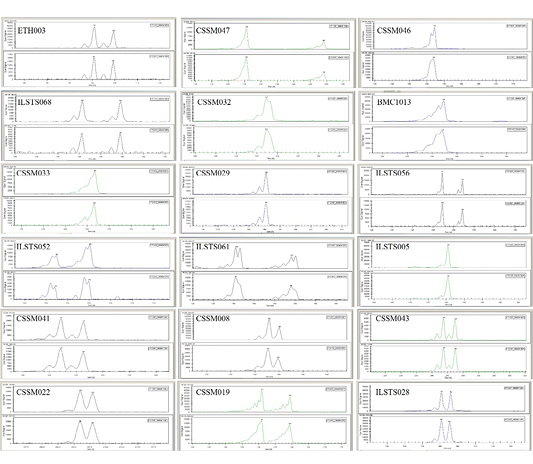Viewport: 533px width, 464px height.
Task: Click the CSSM041 marker label
Action: [x=33, y=318]
